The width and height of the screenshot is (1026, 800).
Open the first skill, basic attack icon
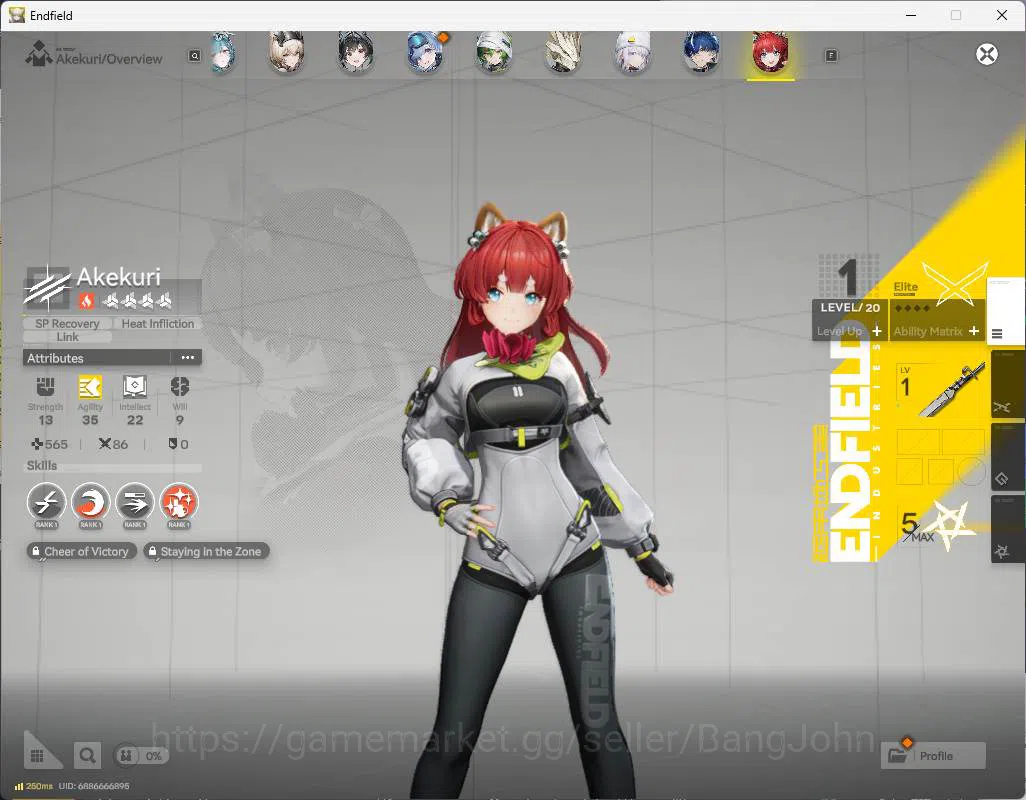pyautogui.click(x=46, y=502)
